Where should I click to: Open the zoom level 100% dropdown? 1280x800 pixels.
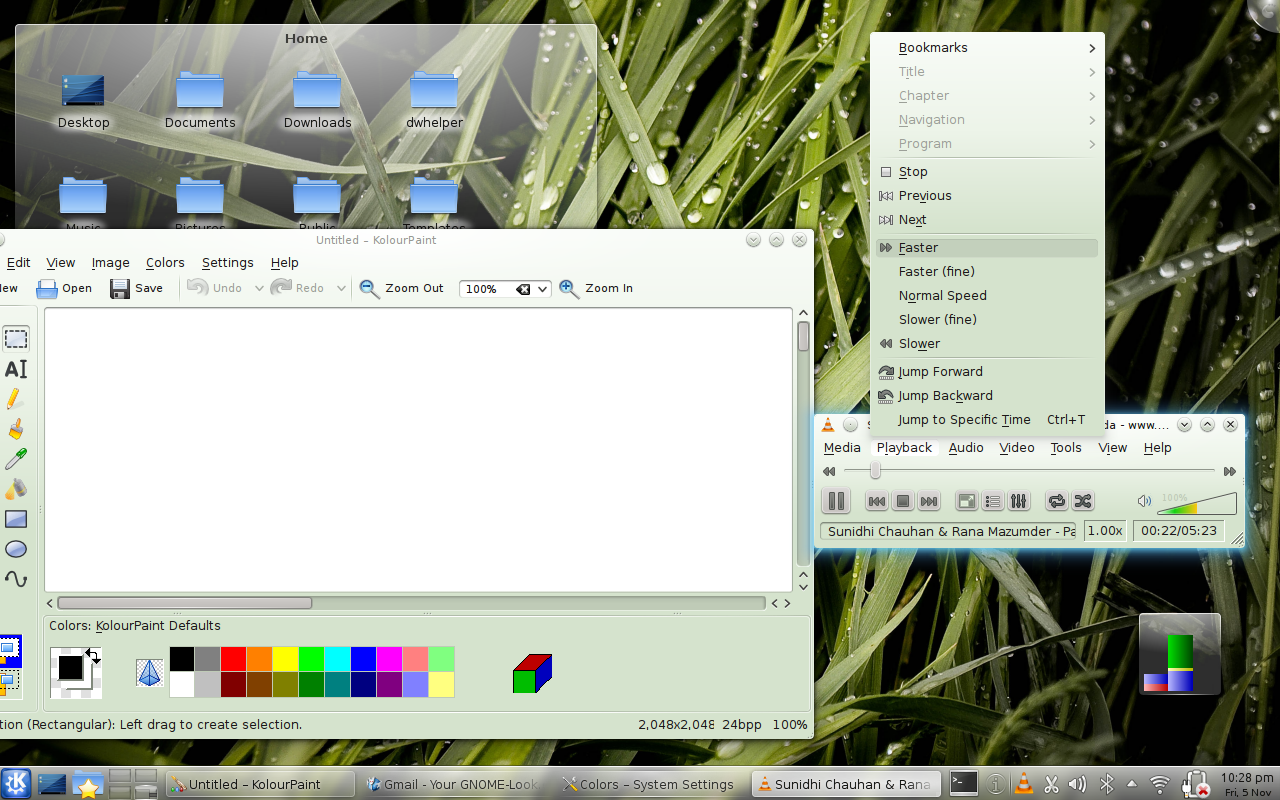543,289
